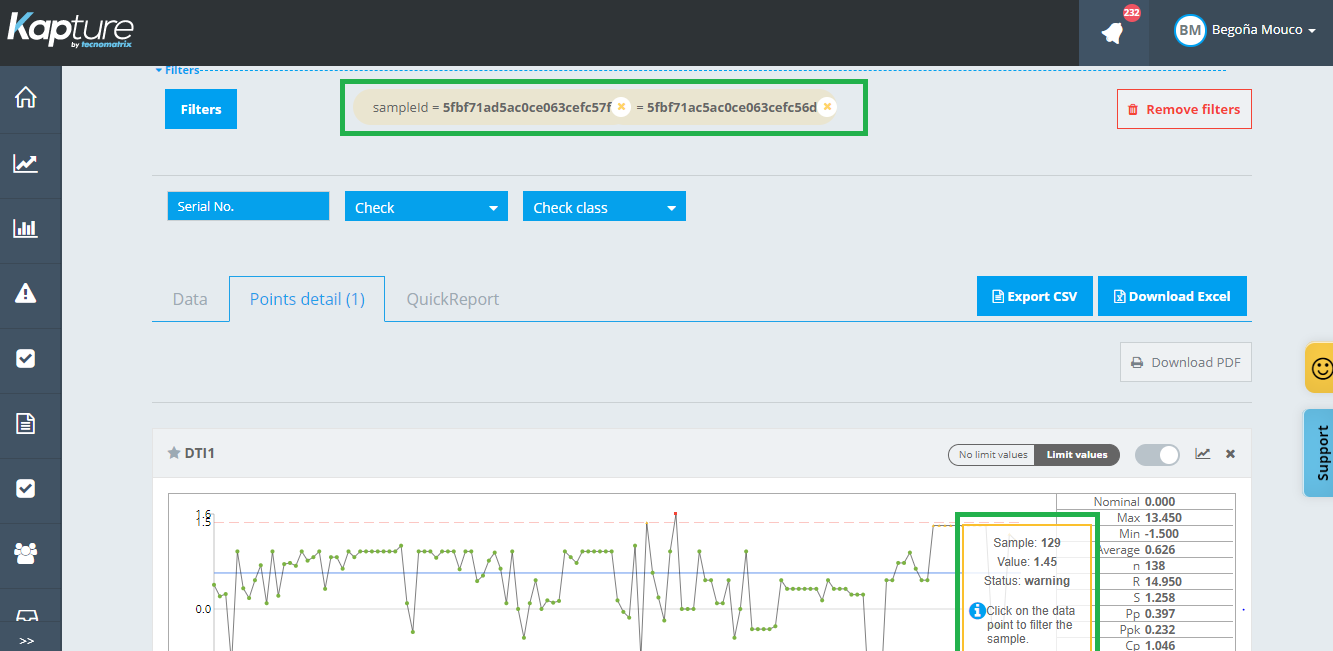Click the trend chart icon in DTI1 header

pos(1203,453)
